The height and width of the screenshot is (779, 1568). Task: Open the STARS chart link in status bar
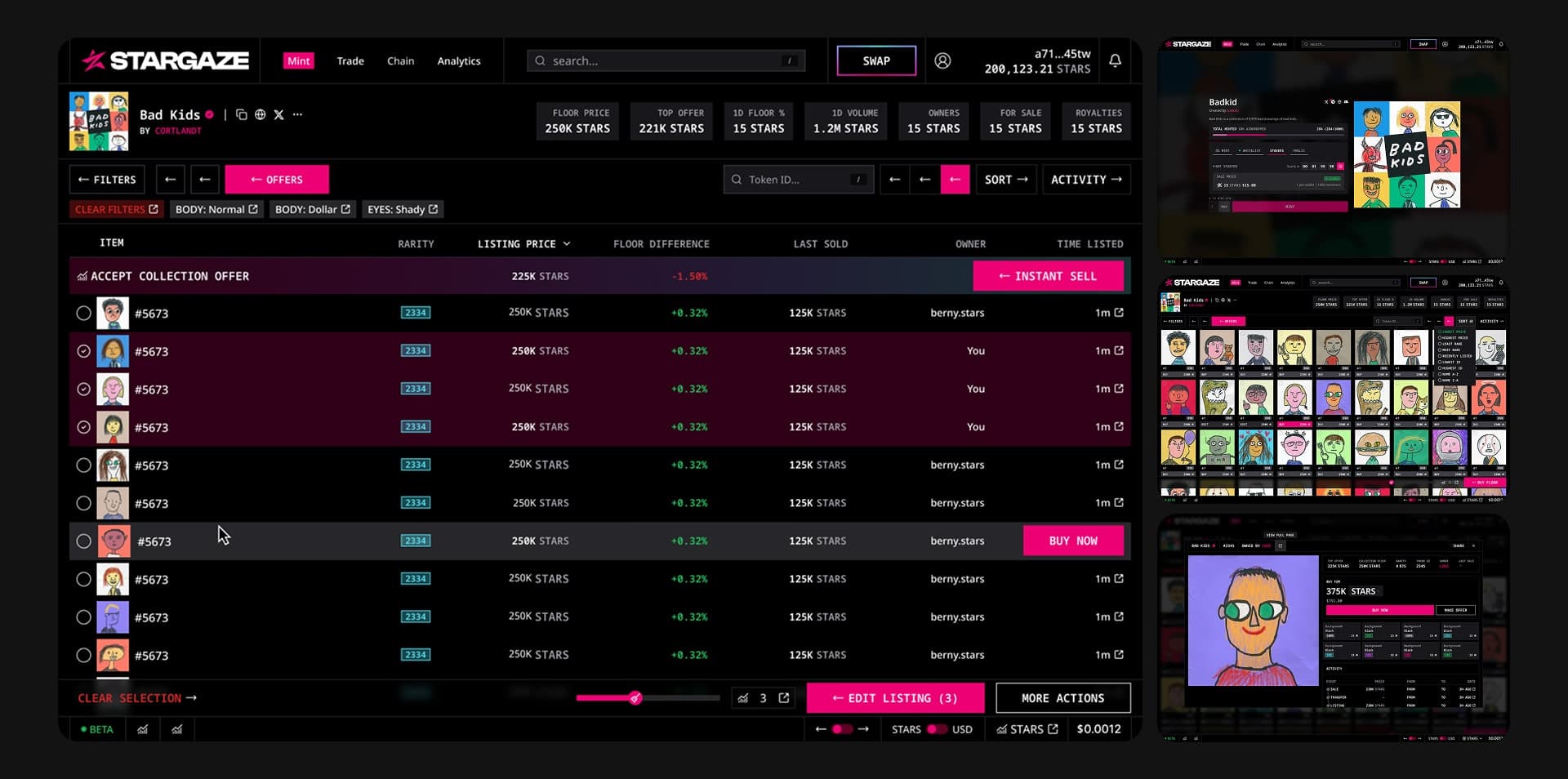(1027, 729)
